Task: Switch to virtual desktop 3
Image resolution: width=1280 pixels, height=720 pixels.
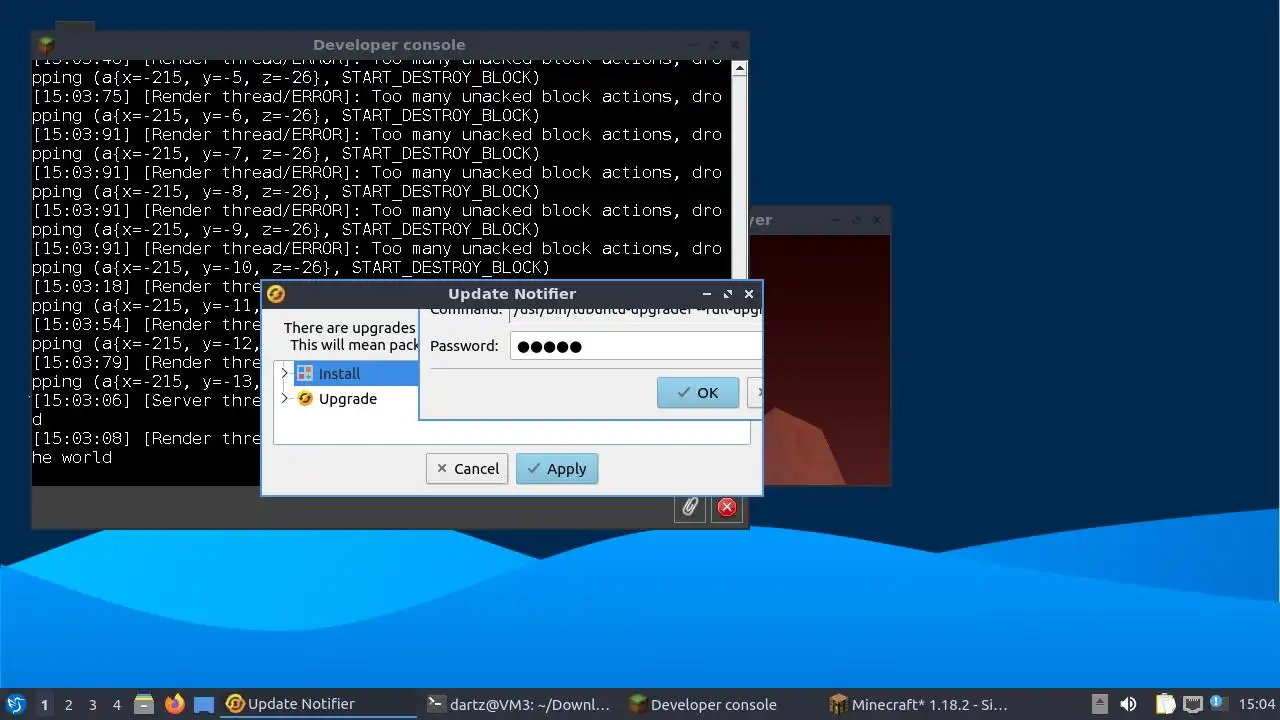Action: click(x=92, y=704)
